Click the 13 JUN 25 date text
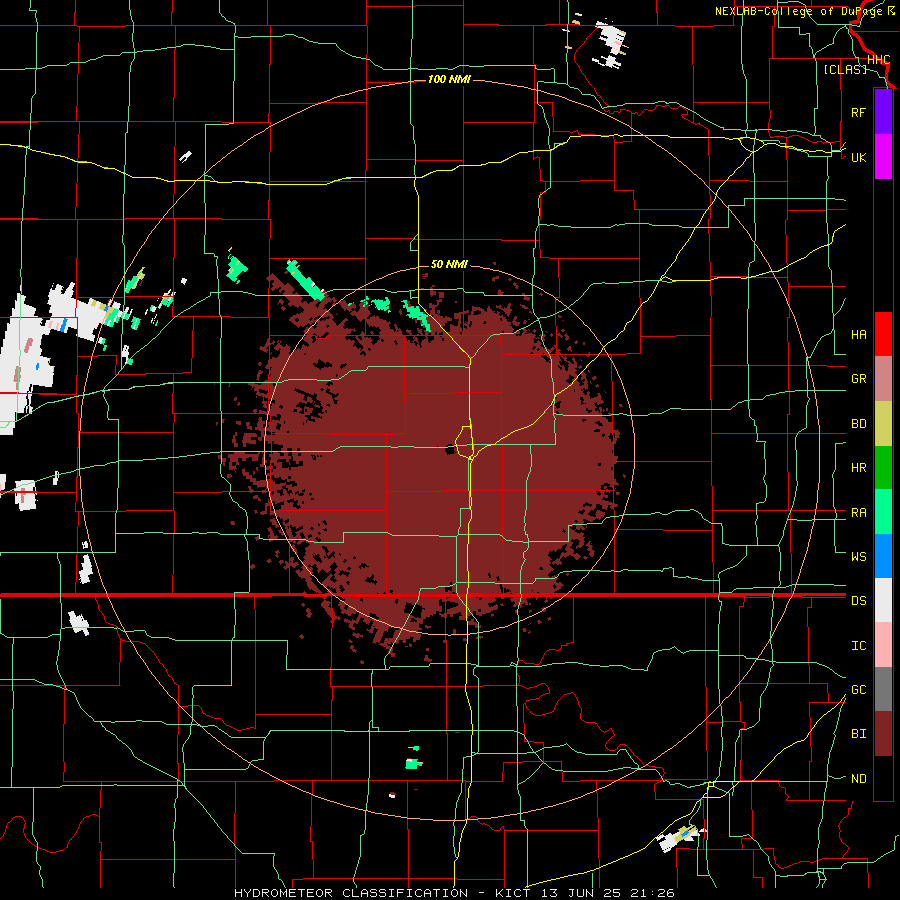The image size is (900, 900). point(581,893)
